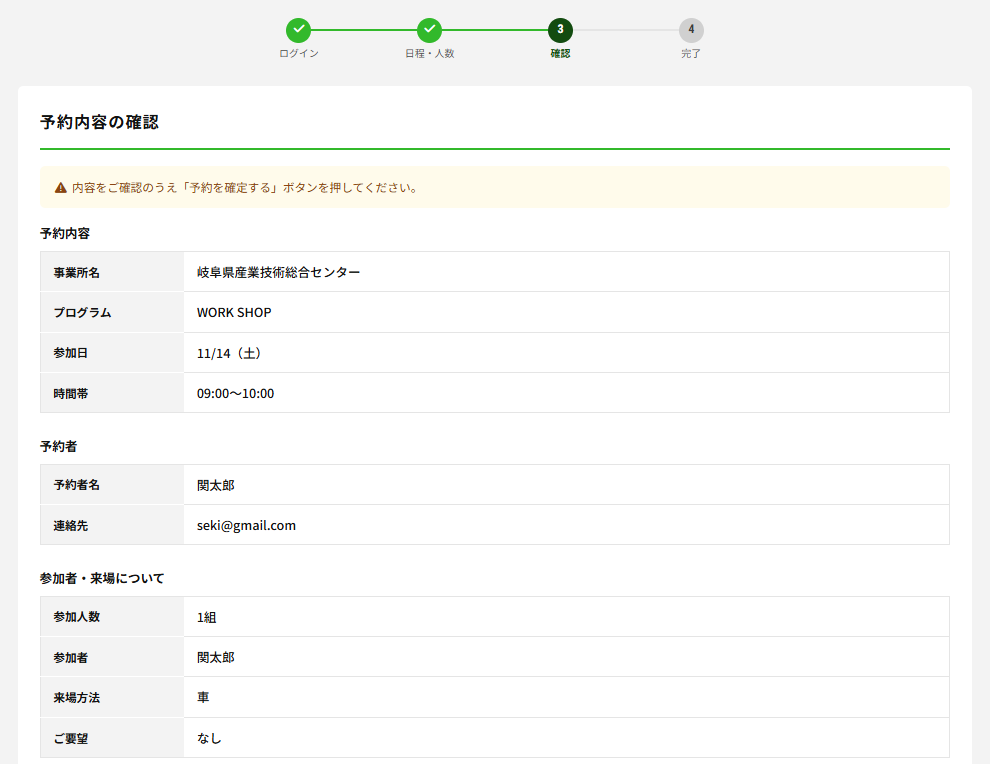This screenshot has width=990, height=764.
Task: Click the ログイン step label
Action: (299, 54)
